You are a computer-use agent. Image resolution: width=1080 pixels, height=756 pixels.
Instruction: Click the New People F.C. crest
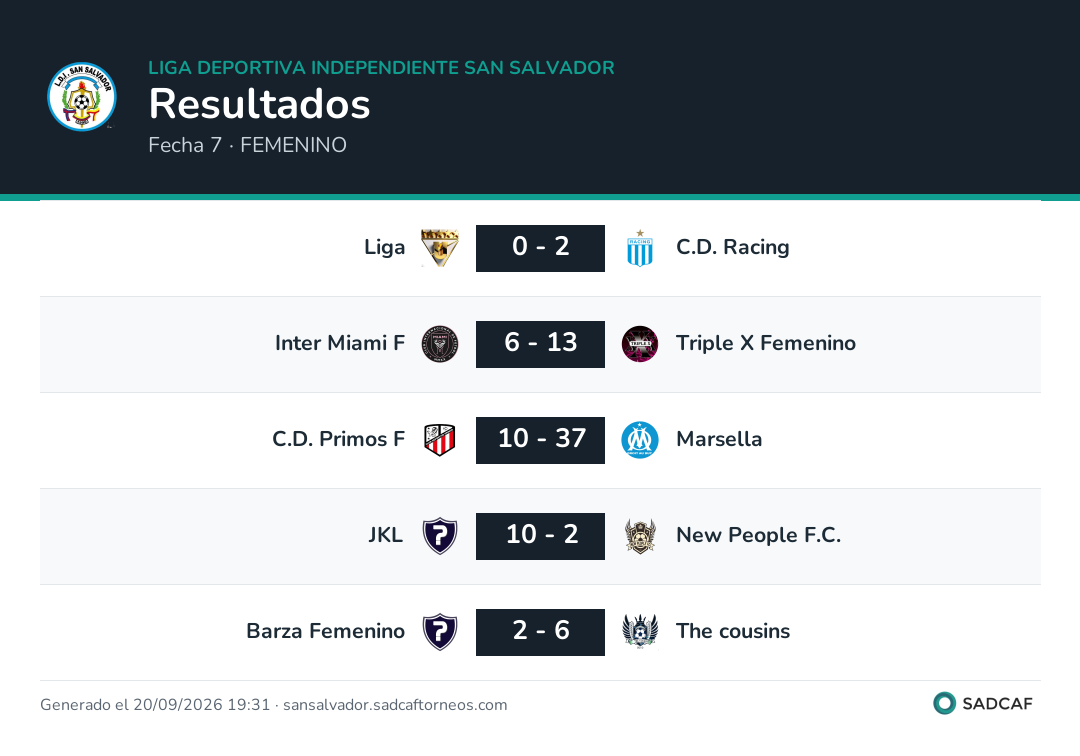[640, 536]
